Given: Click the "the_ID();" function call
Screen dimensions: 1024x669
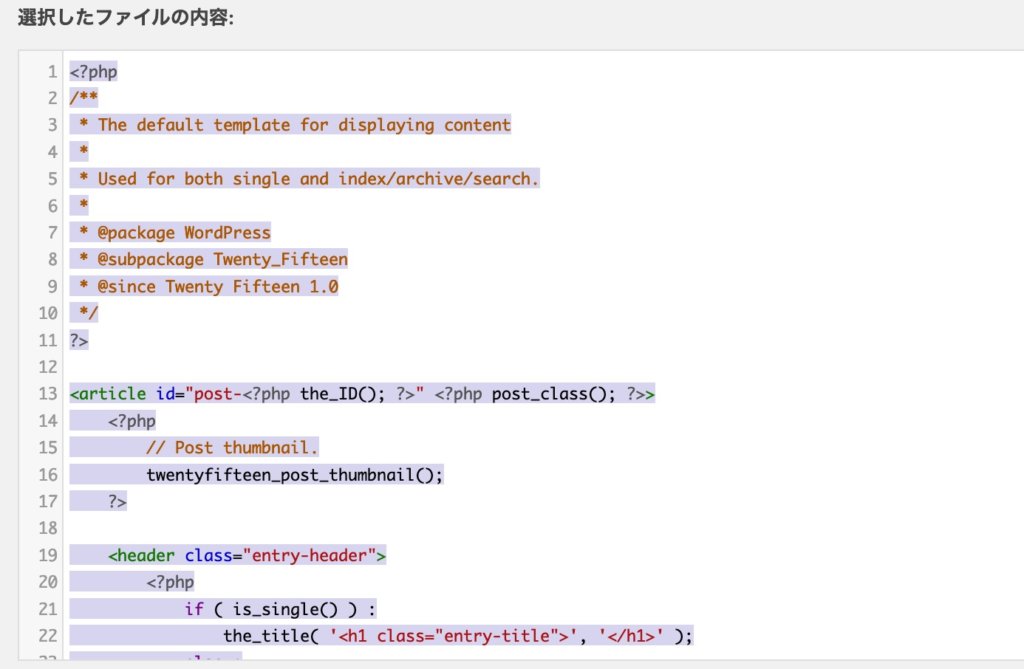Looking at the screenshot, I should tap(342, 394).
